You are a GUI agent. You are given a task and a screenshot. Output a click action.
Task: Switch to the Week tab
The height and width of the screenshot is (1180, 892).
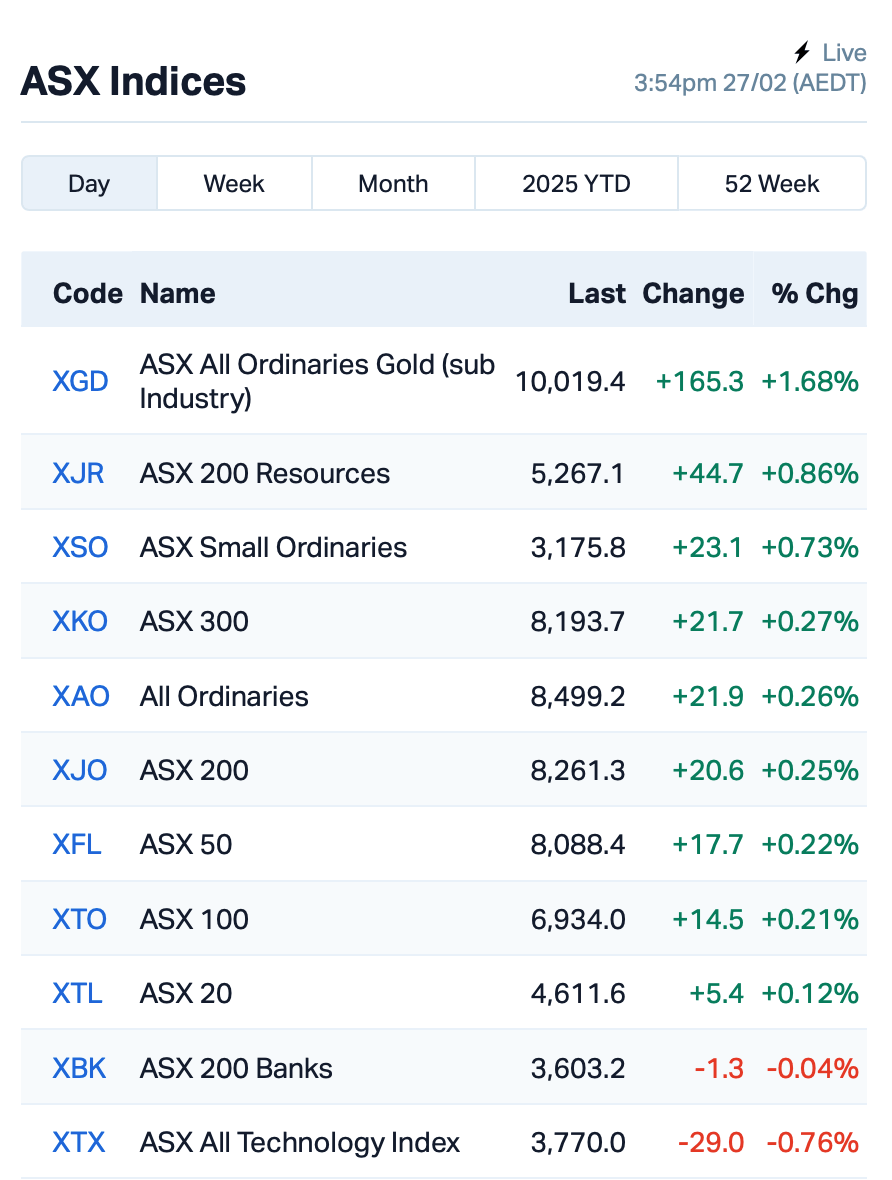point(234,184)
